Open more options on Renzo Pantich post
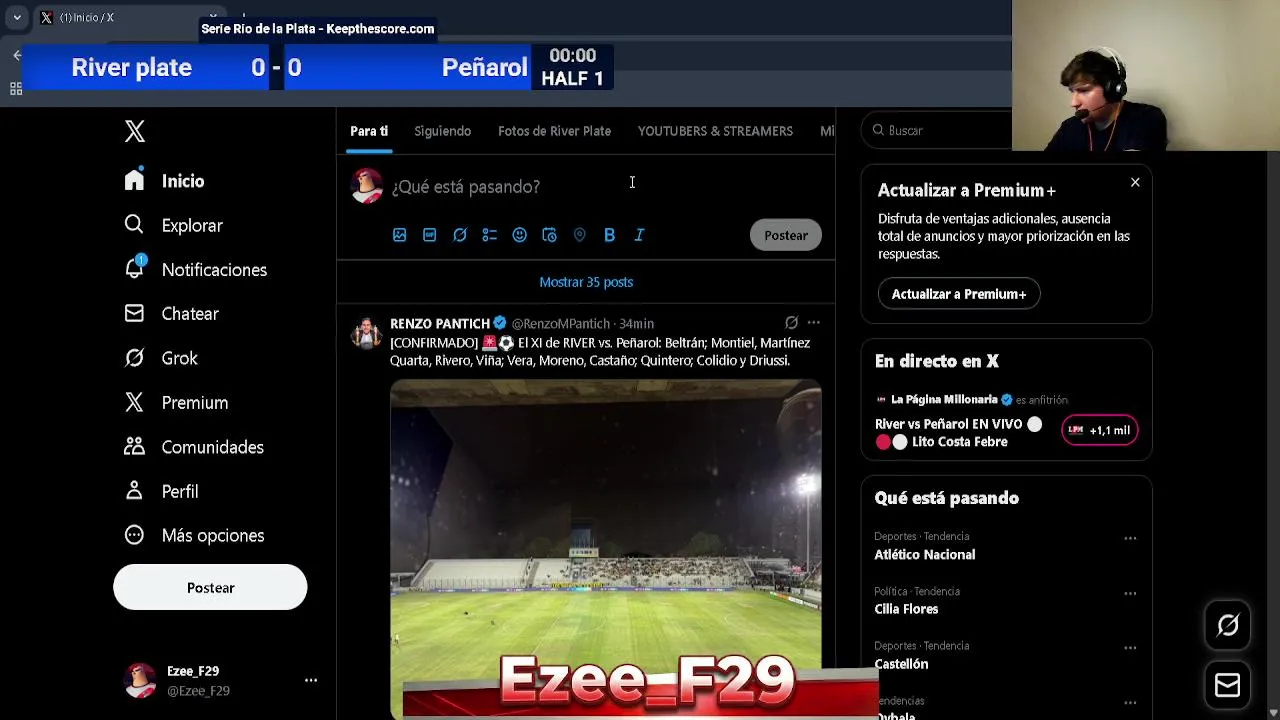This screenshot has height=720, width=1280. click(x=814, y=322)
